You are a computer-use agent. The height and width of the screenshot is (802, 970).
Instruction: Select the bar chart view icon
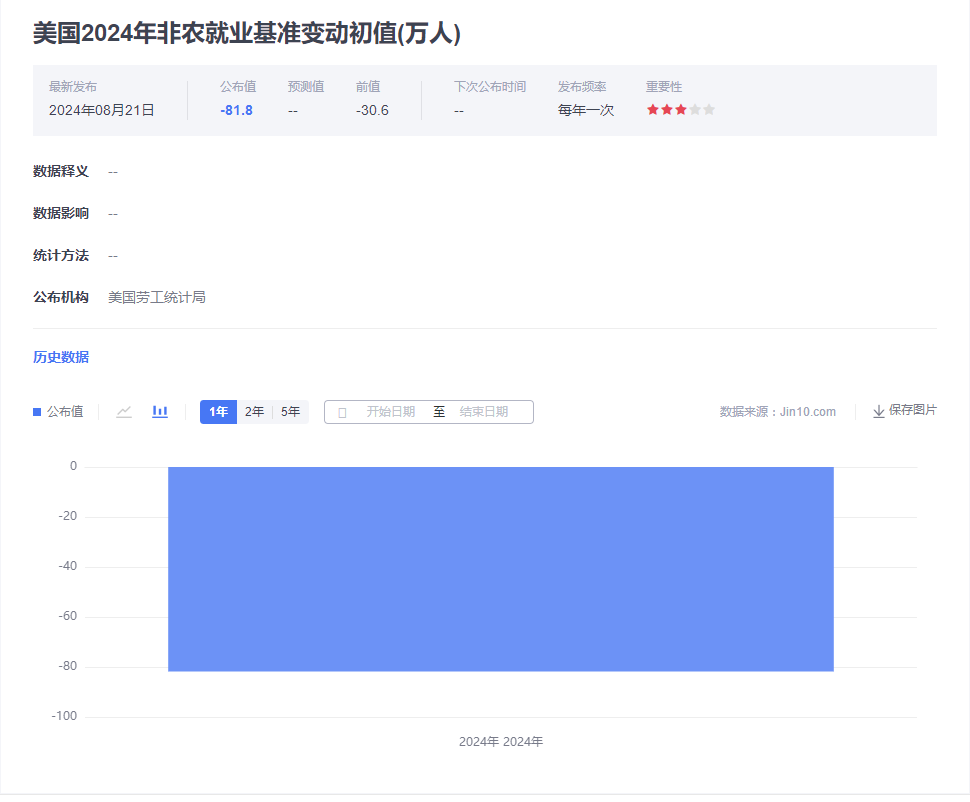[x=160, y=412]
